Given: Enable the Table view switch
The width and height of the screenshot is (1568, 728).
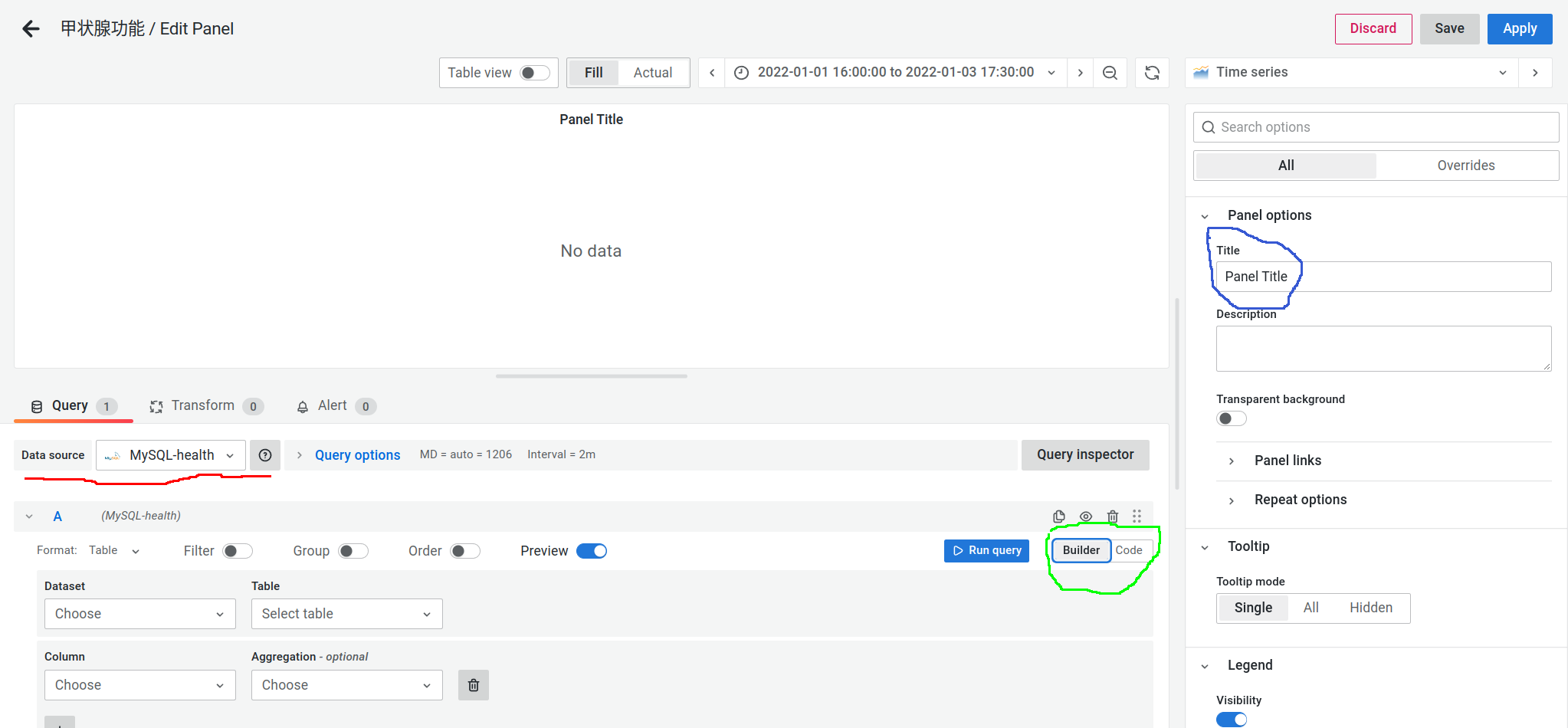Looking at the screenshot, I should (x=535, y=73).
